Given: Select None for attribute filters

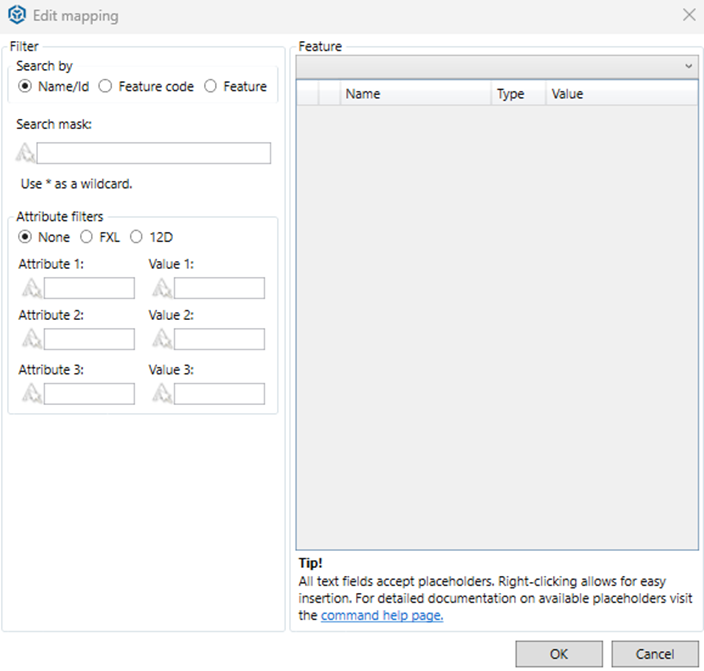Looking at the screenshot, I should [x=26, y=237].
